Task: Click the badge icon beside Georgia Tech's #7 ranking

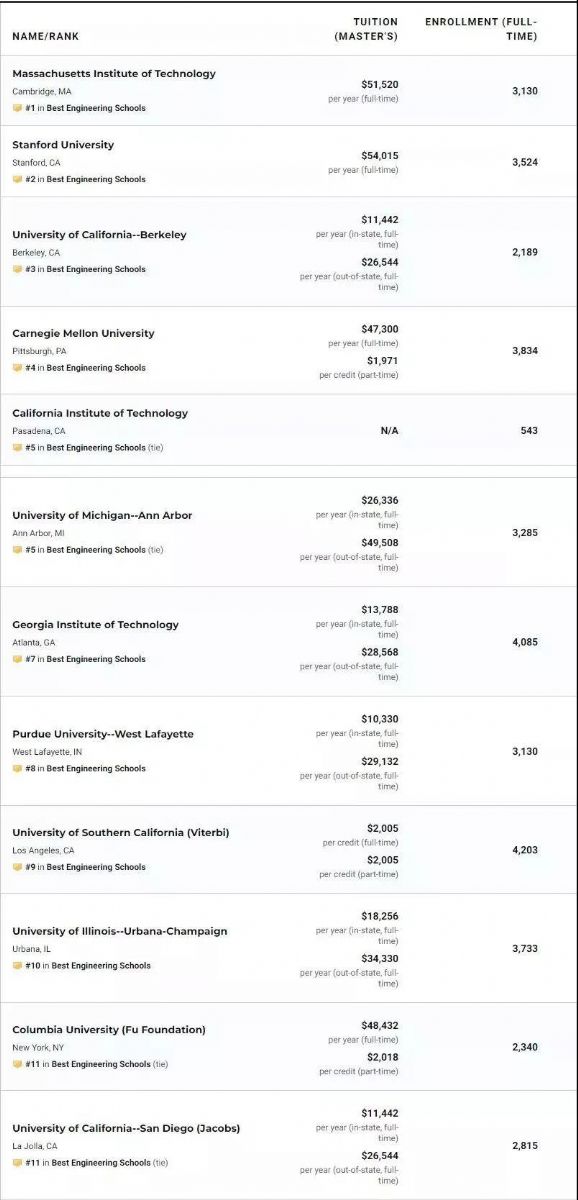Action: click(x=17, y=659)
